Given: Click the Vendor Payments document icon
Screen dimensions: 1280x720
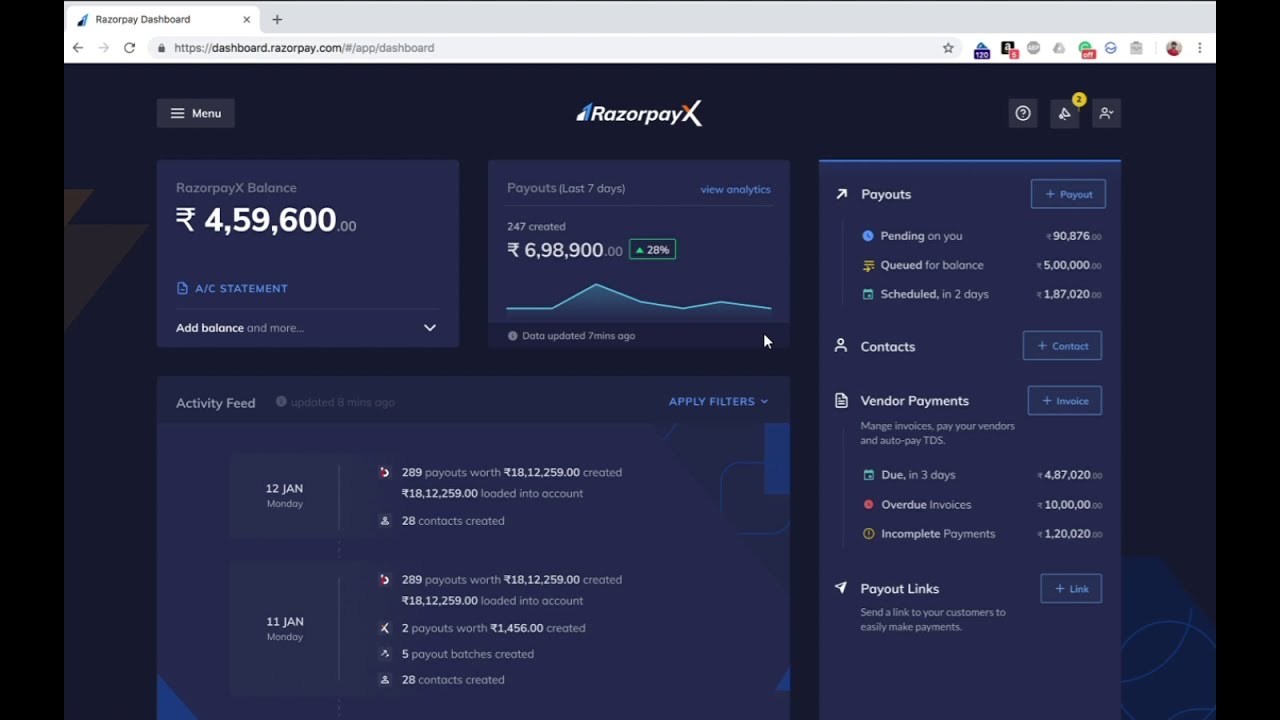Looking at the screenshot, I should (x=841, y=400).
